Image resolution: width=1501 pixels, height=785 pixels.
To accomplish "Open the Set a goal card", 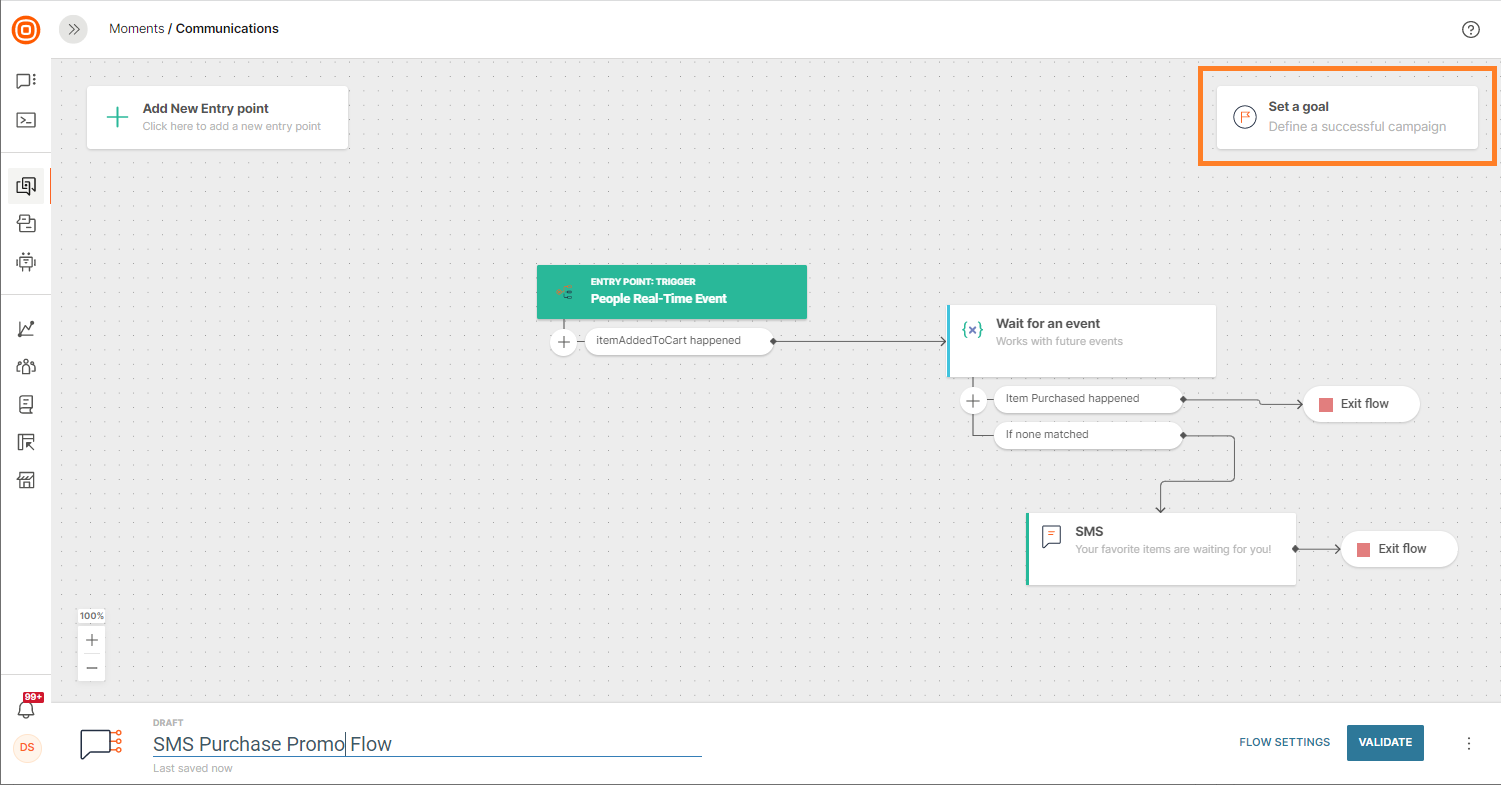I will coord(1346,117).
